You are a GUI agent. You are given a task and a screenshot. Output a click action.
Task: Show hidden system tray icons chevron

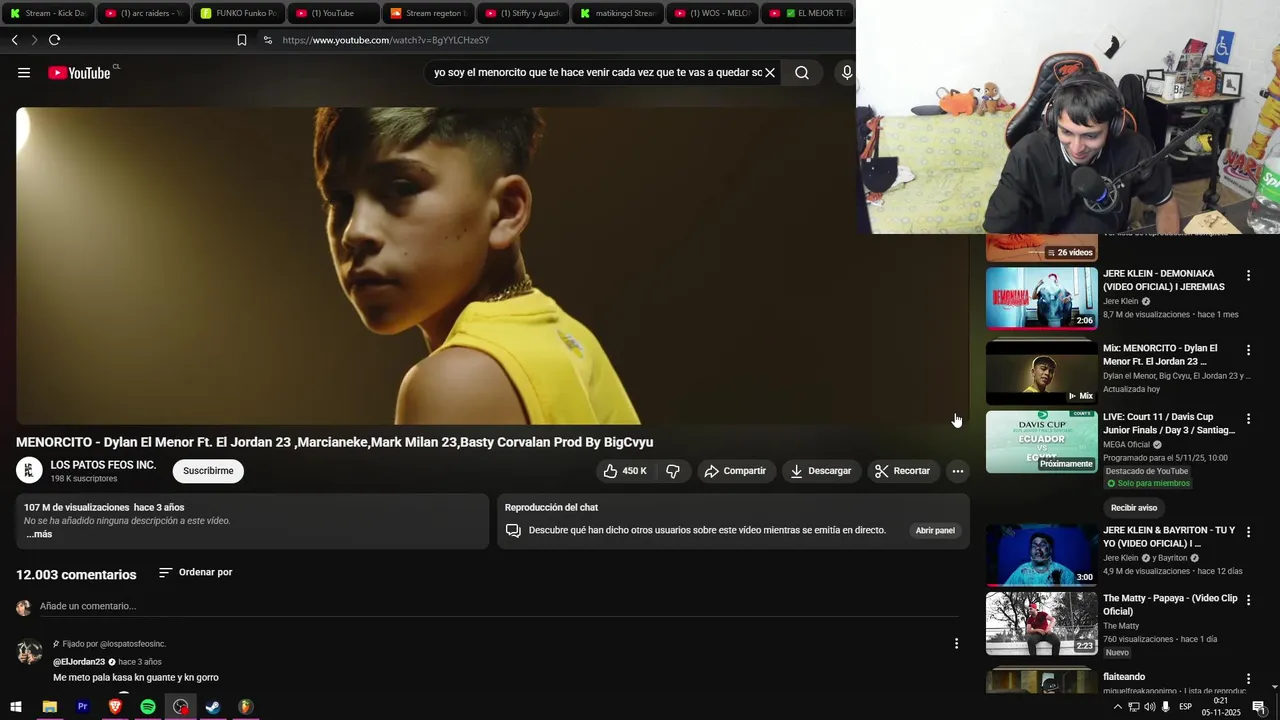(1118, 707)
